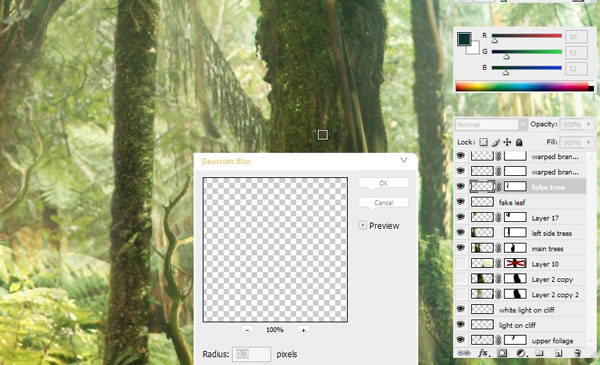The image size is (600, 365).
Task: Click the lock position move icon
Action: coord(507,142)
